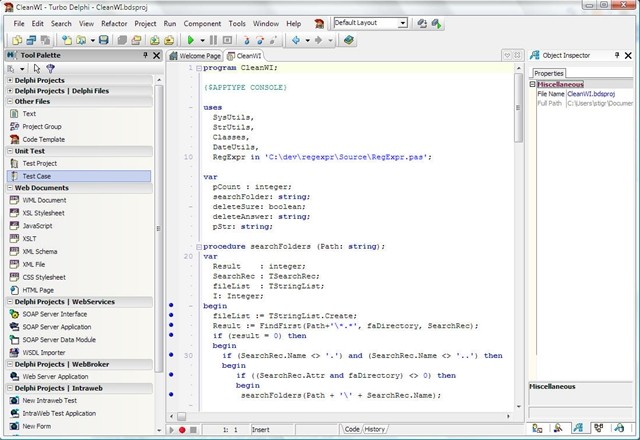Expand the Delphi Projects category

(9, 80)
